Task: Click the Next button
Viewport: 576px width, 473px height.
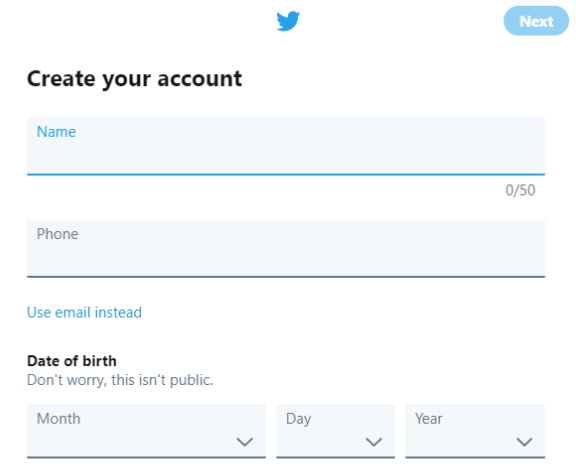Action: click(x=536, y=21)
